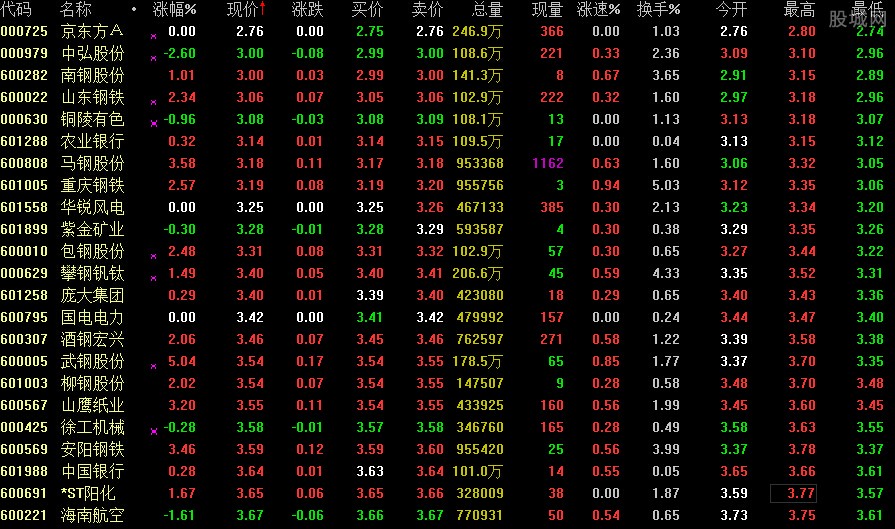Sort by the 现价 column header
The image size is (895, 529).
pyautogui.click(x=243, y=9)
